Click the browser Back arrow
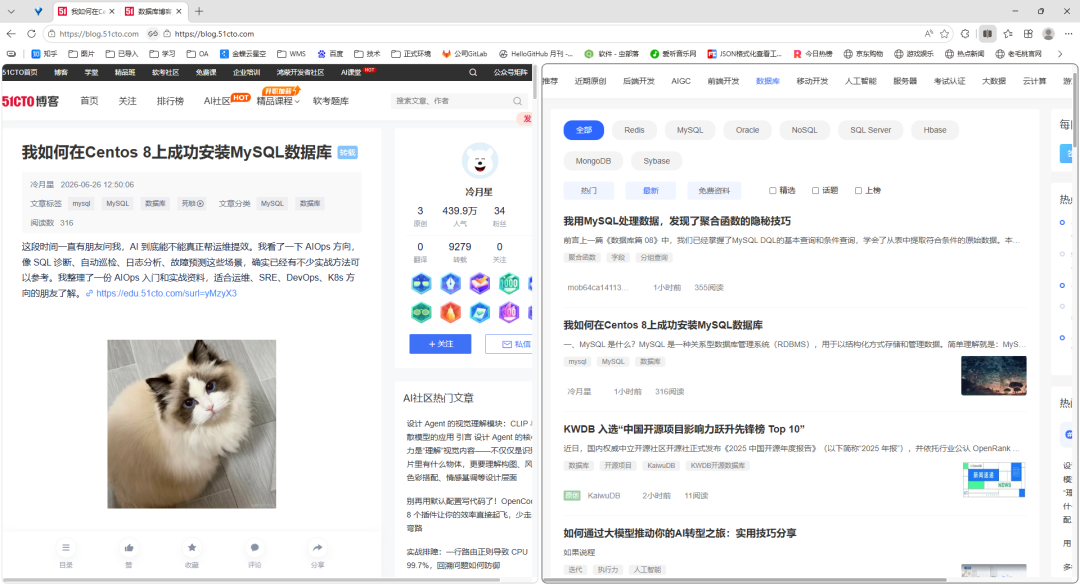 click(11, 34)
